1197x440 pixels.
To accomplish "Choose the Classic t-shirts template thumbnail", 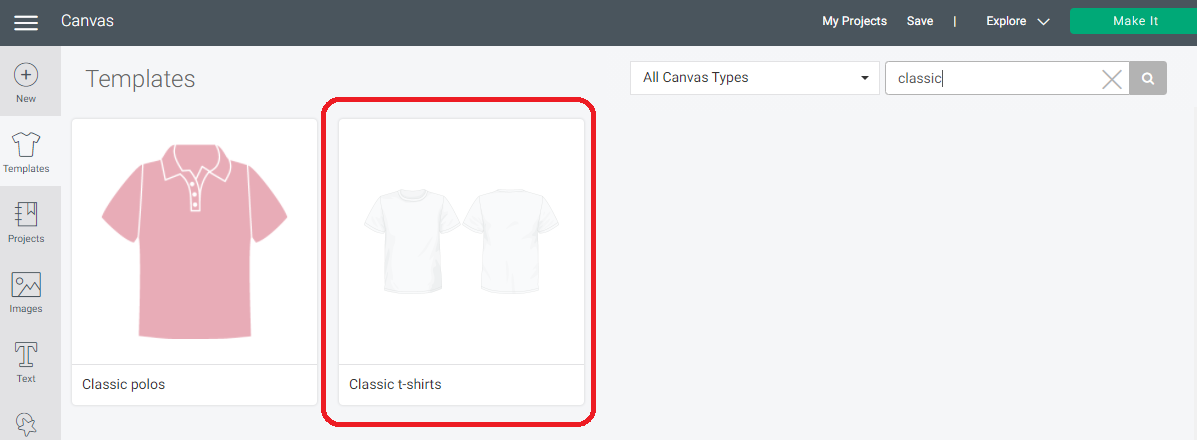I will coord(462,241).
